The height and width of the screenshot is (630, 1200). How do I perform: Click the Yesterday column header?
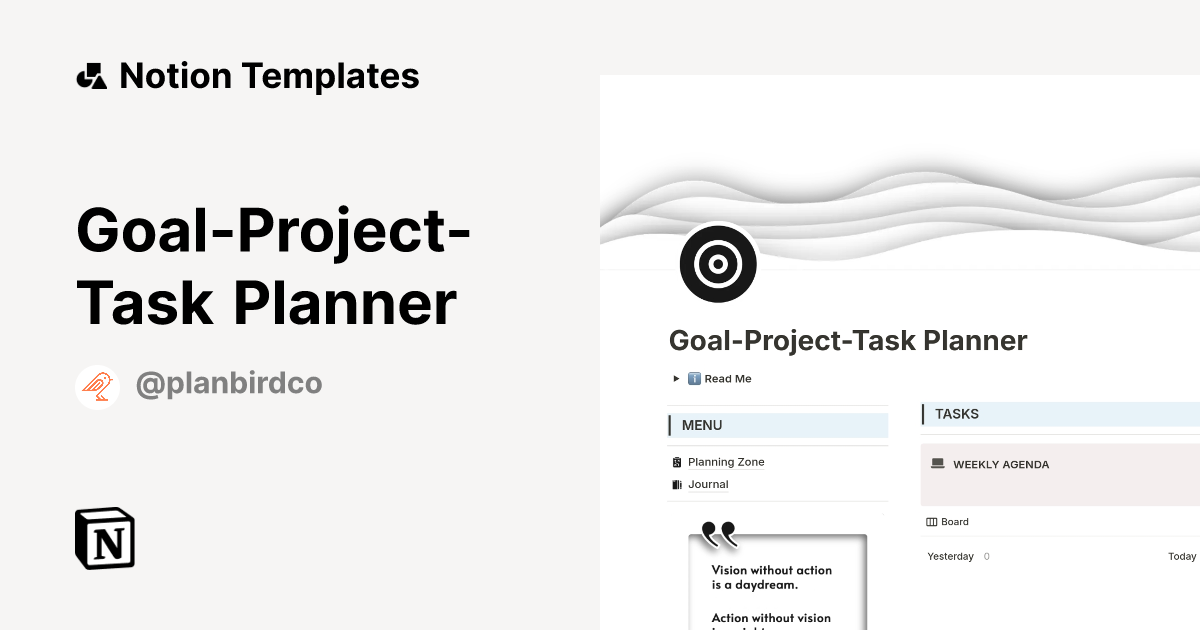click(x=950, y=556)
